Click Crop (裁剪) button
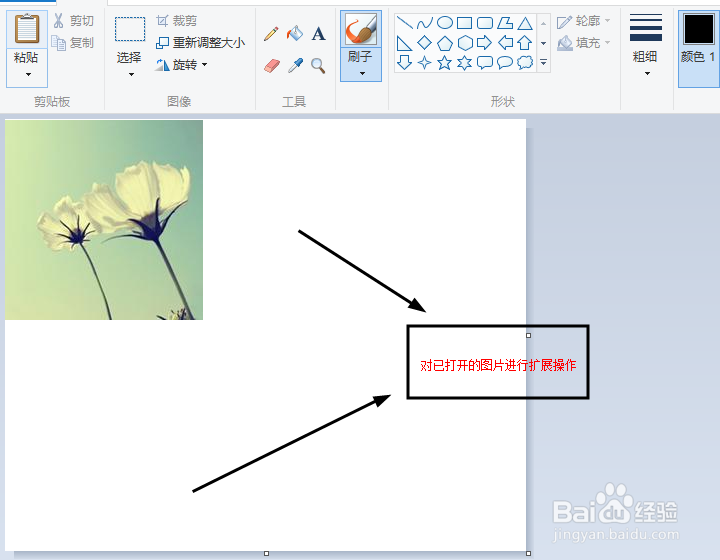 click(x=176, y=21)
